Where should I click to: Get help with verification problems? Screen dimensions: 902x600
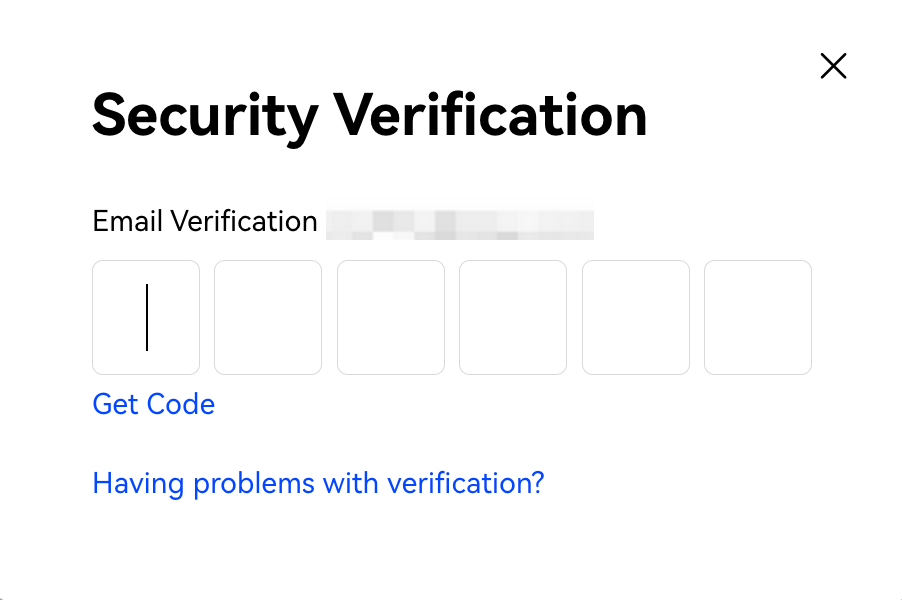[318, 484]
